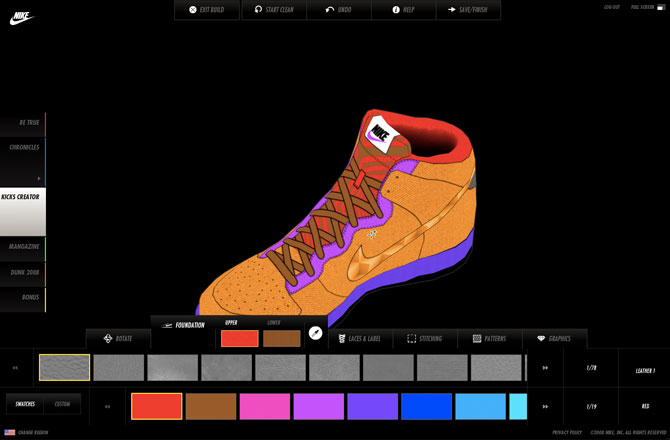Select the second gray texture thumbnail
Image resolution: width=670 pixels, height=440 pixels.
point(119,367)
